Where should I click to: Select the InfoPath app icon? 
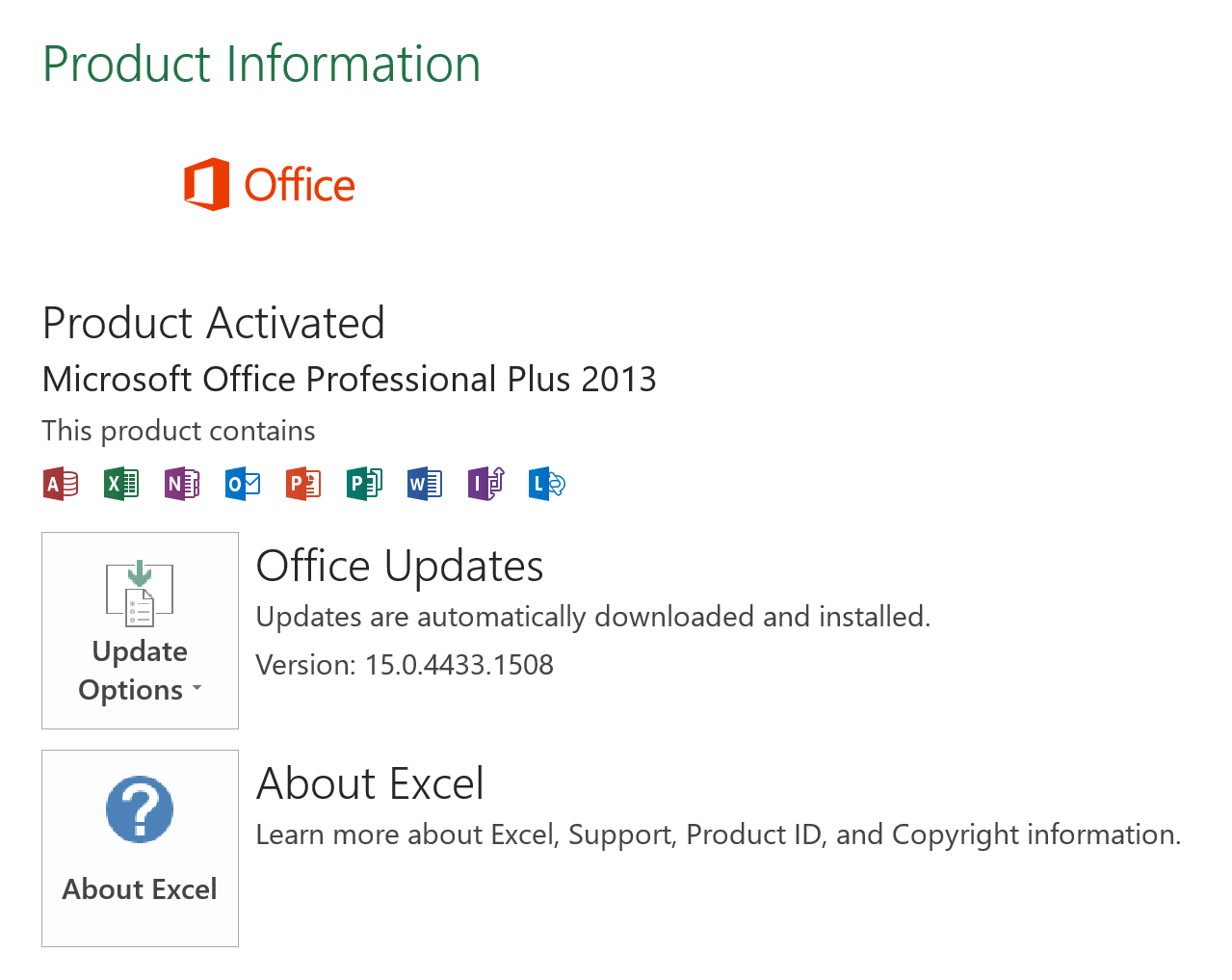[x=485, y=484]
